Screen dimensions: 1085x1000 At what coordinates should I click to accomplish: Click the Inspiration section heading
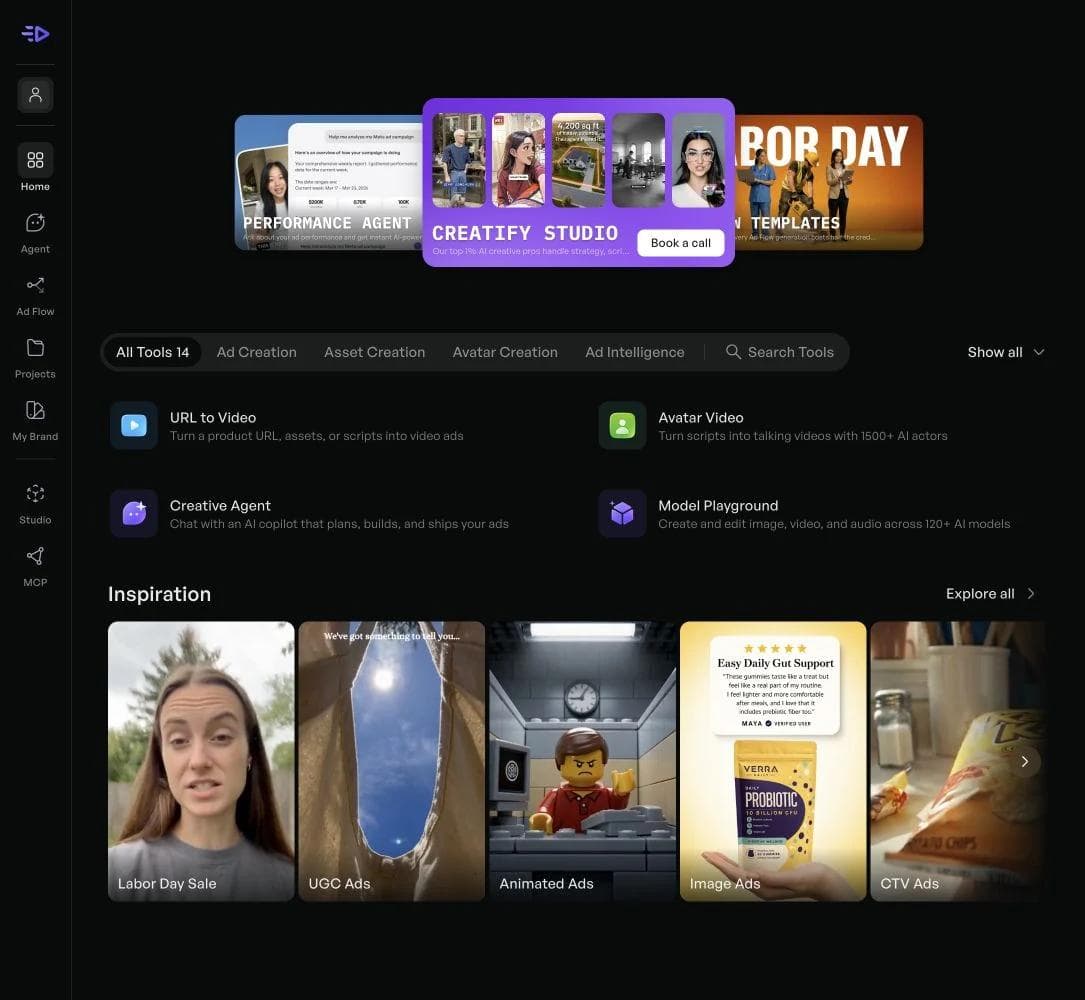tap(159, 594)
